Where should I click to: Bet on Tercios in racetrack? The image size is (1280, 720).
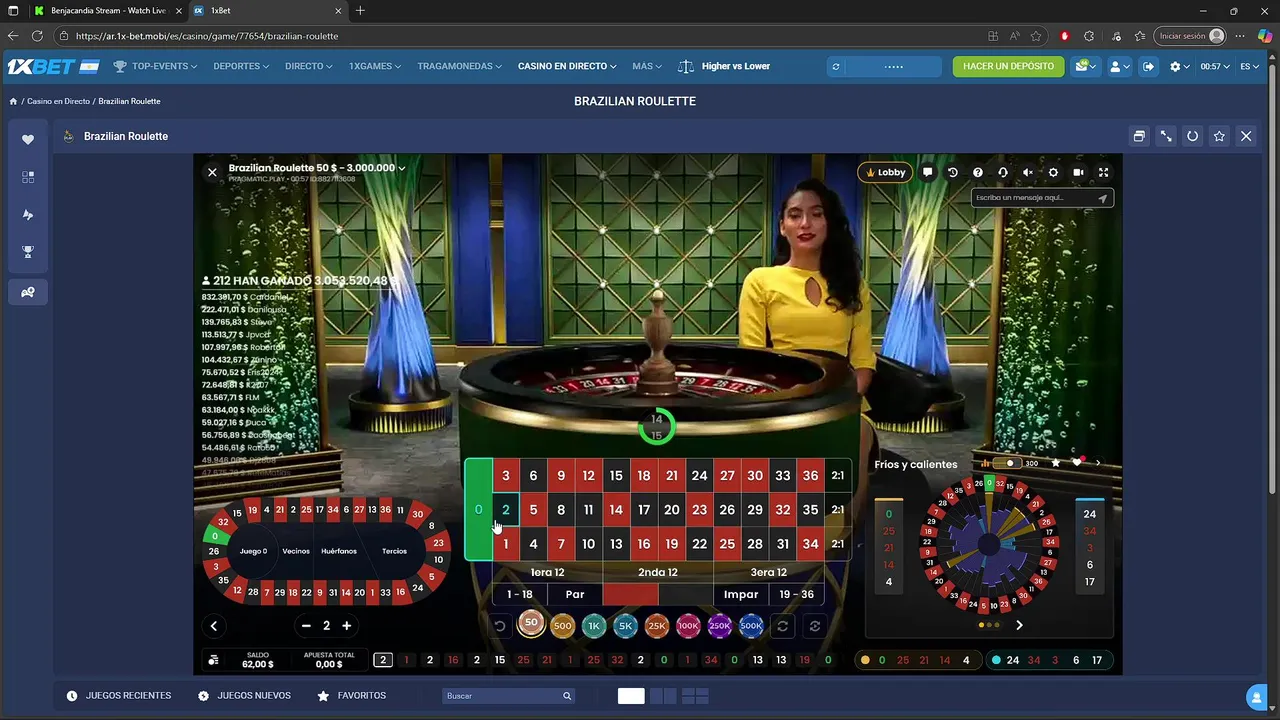(x=394, y=551)
